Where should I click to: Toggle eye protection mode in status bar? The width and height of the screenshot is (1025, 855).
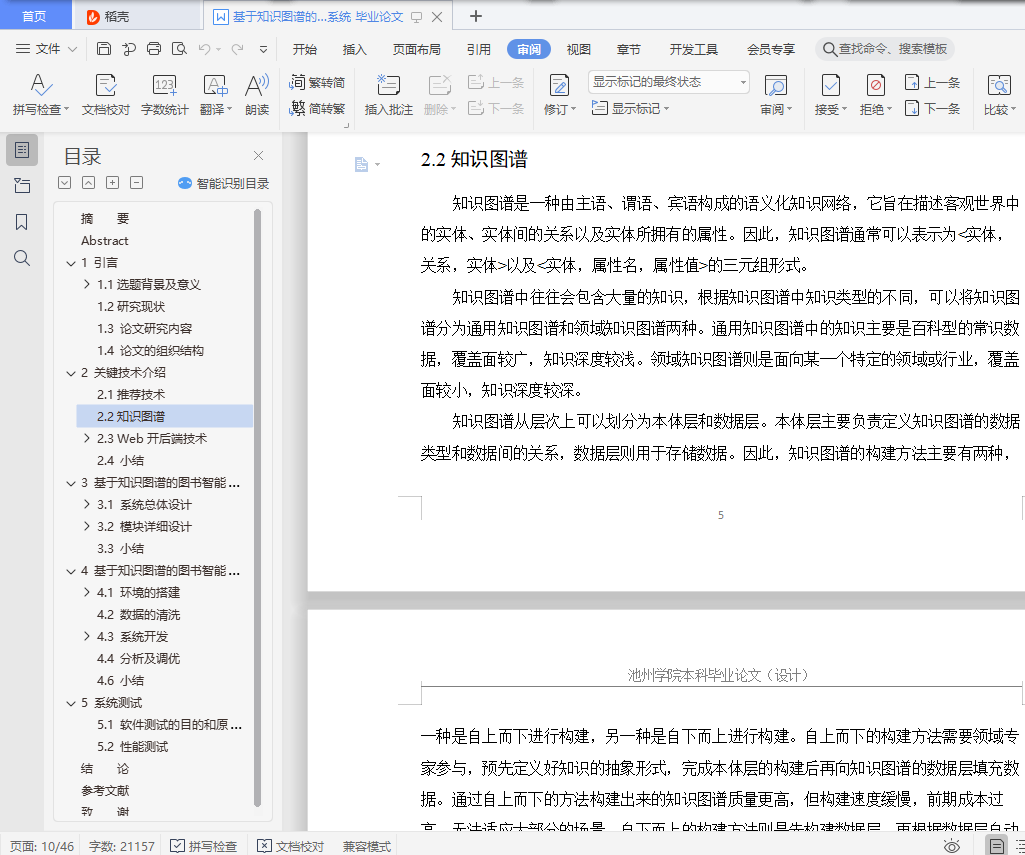[952, 846]
